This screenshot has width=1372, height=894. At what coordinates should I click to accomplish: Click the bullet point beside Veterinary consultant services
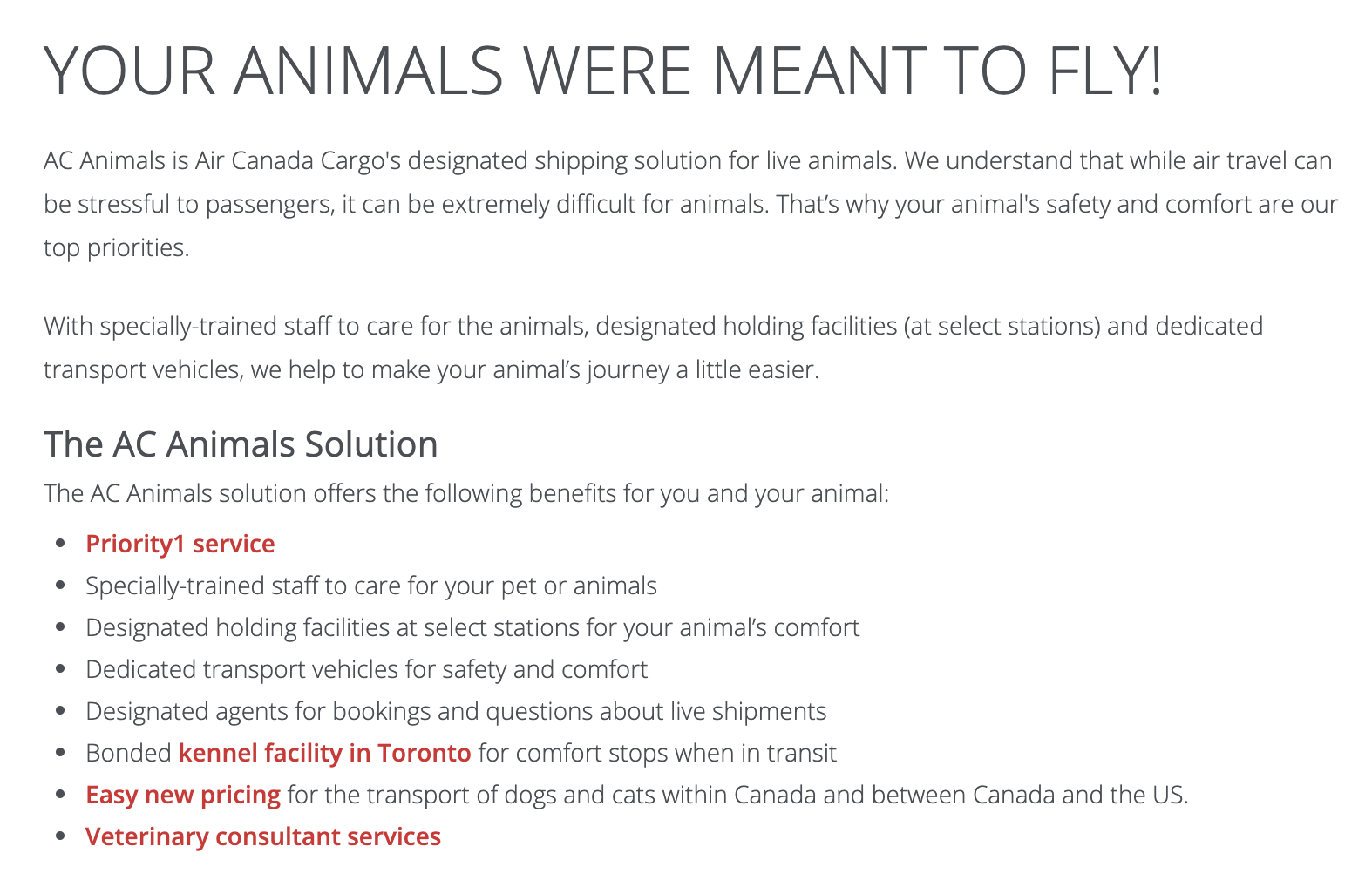point(60,836)
